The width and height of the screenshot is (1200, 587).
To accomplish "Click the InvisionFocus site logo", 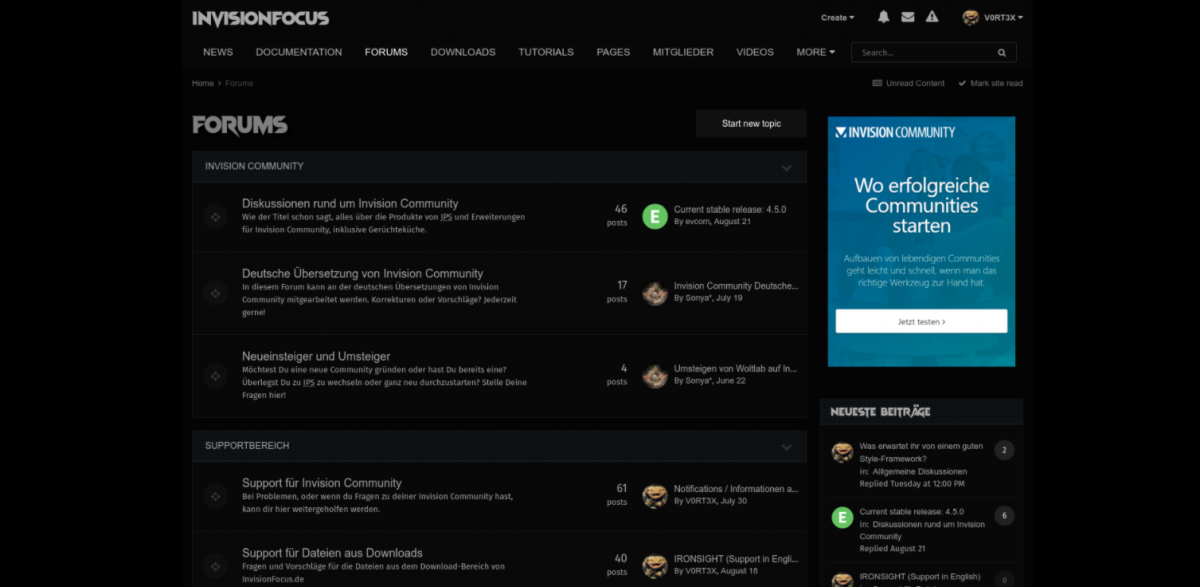I will [x=260, y=18].
